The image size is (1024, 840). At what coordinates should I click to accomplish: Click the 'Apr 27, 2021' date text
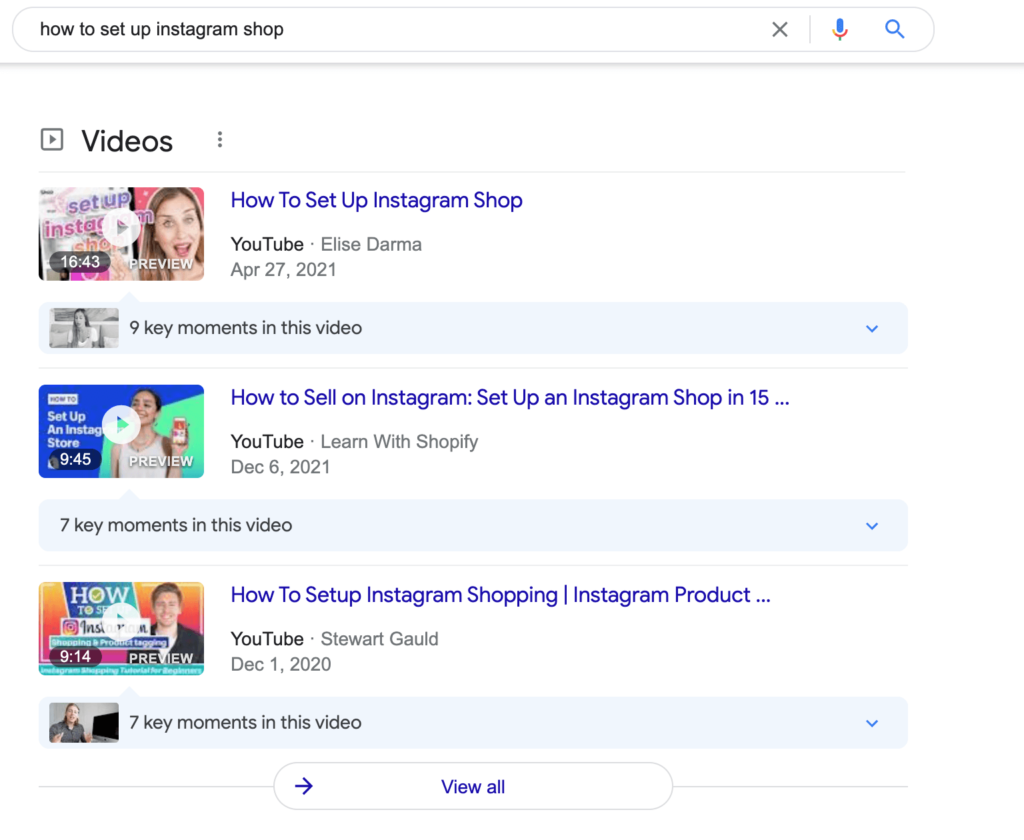283,270
